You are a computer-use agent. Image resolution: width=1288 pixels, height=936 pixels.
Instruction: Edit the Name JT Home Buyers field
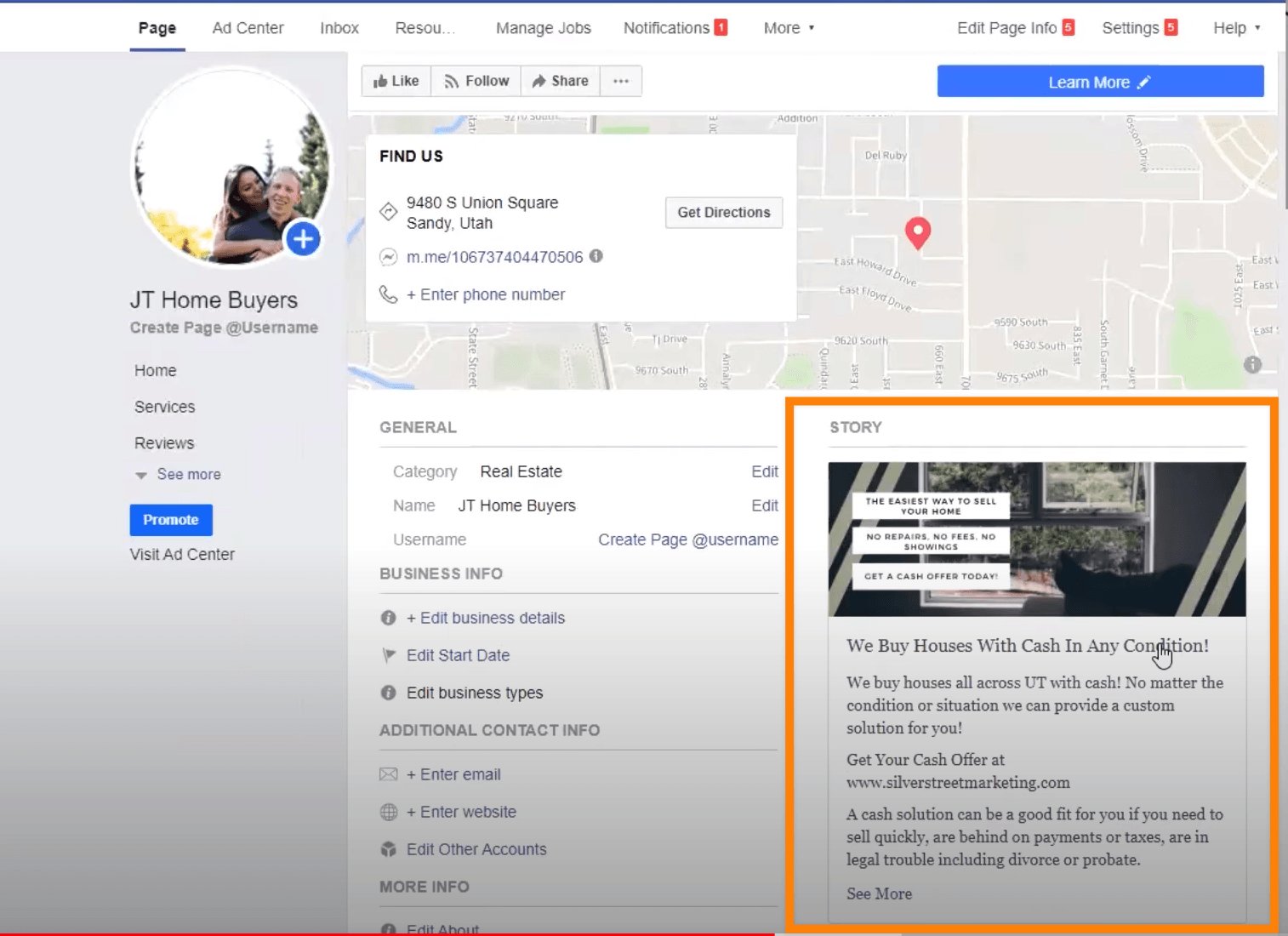tap(765, 505)
